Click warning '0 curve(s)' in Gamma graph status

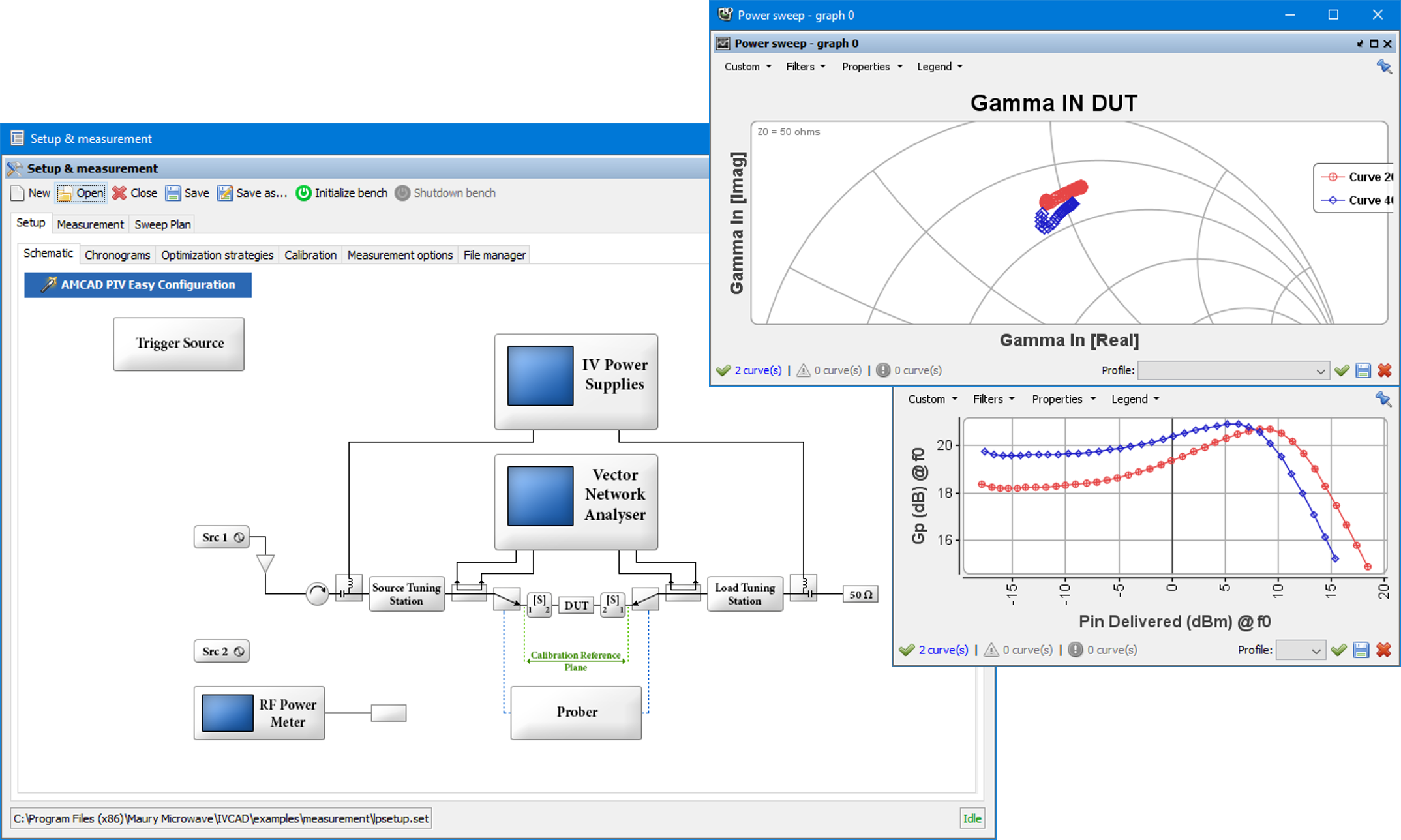tap(837, 370)
